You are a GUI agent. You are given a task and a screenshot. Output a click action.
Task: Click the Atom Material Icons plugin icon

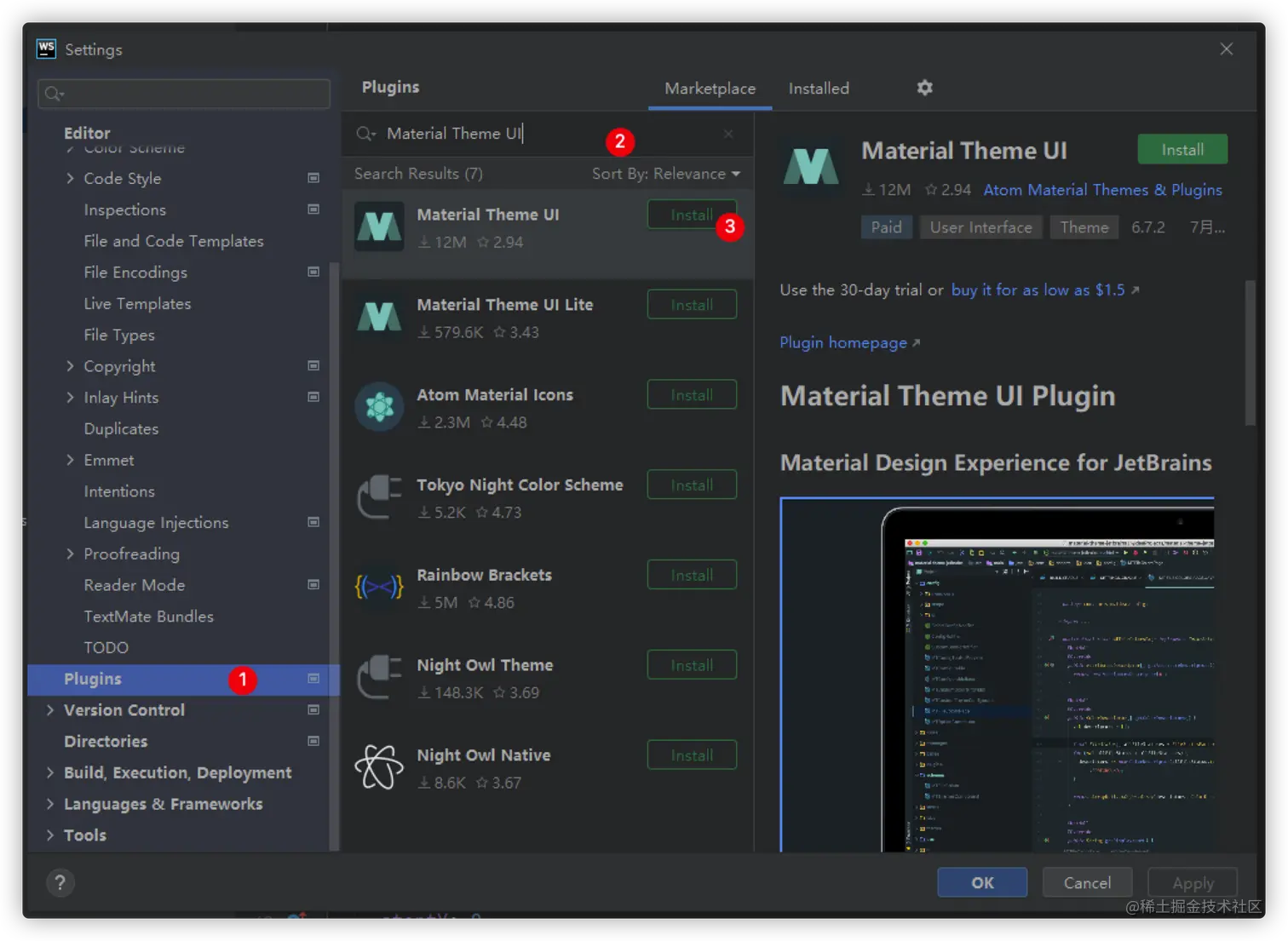click(379, 407)
